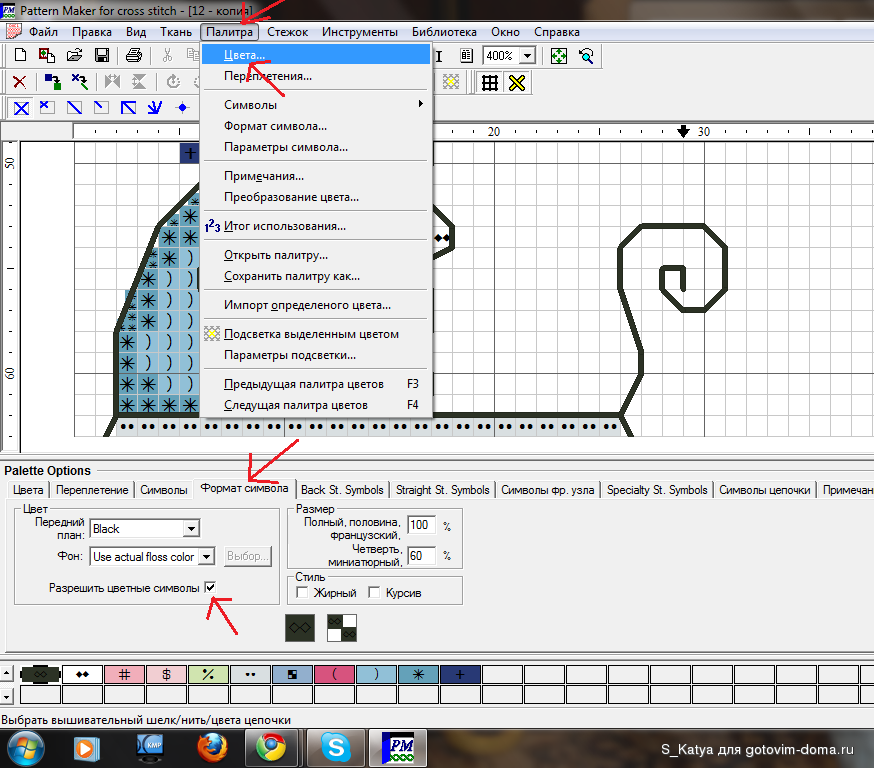This screenshot has height=768, width=874.
Task: Select the full cross stitch tool
Action: click(x=21, y=108)
